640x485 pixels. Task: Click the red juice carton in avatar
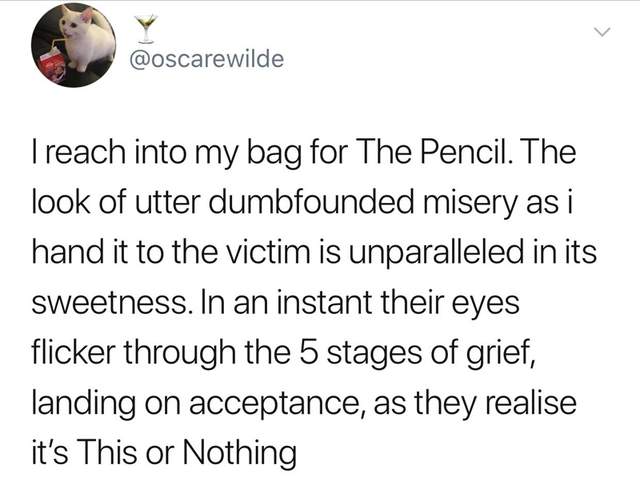pos(50,66)
